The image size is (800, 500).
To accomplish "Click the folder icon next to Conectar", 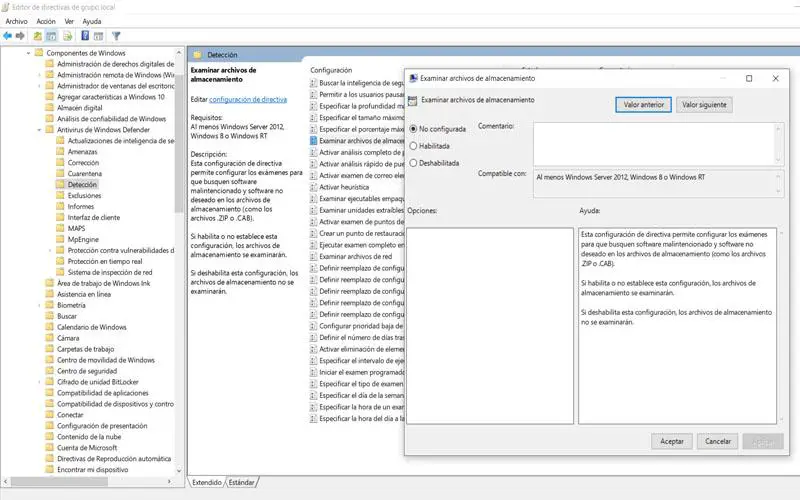I will [x=49, y=415].
